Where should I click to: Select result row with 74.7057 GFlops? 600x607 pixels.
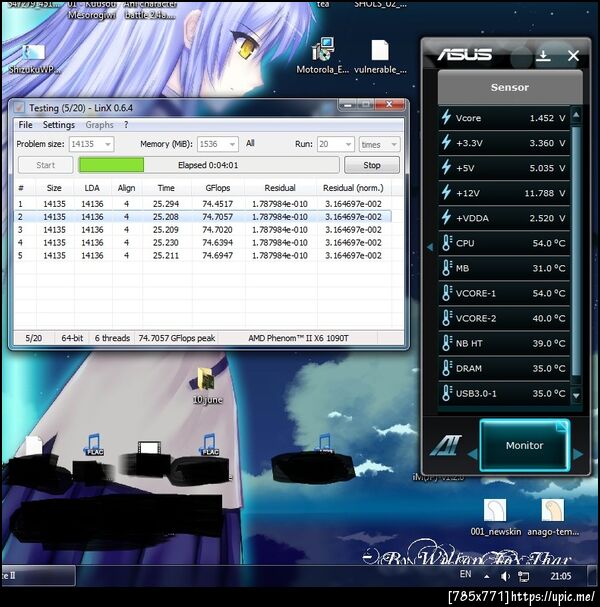(x=202, y=217)
